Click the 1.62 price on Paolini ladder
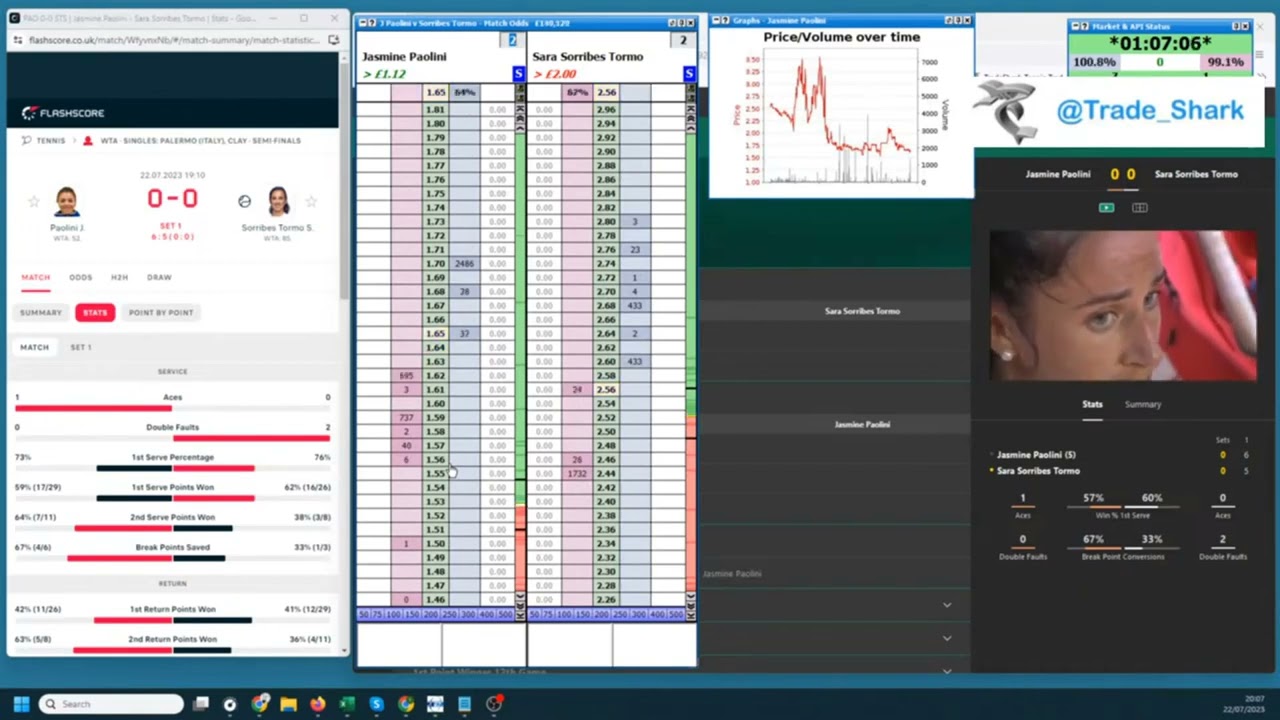This screenshot has width=1280, height=720. pos(435,376)
